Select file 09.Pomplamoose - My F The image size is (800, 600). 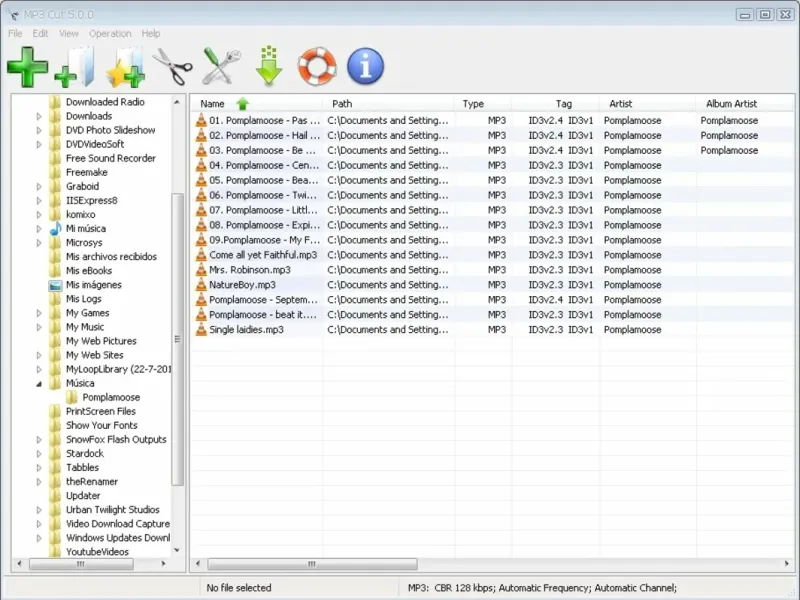265,240
